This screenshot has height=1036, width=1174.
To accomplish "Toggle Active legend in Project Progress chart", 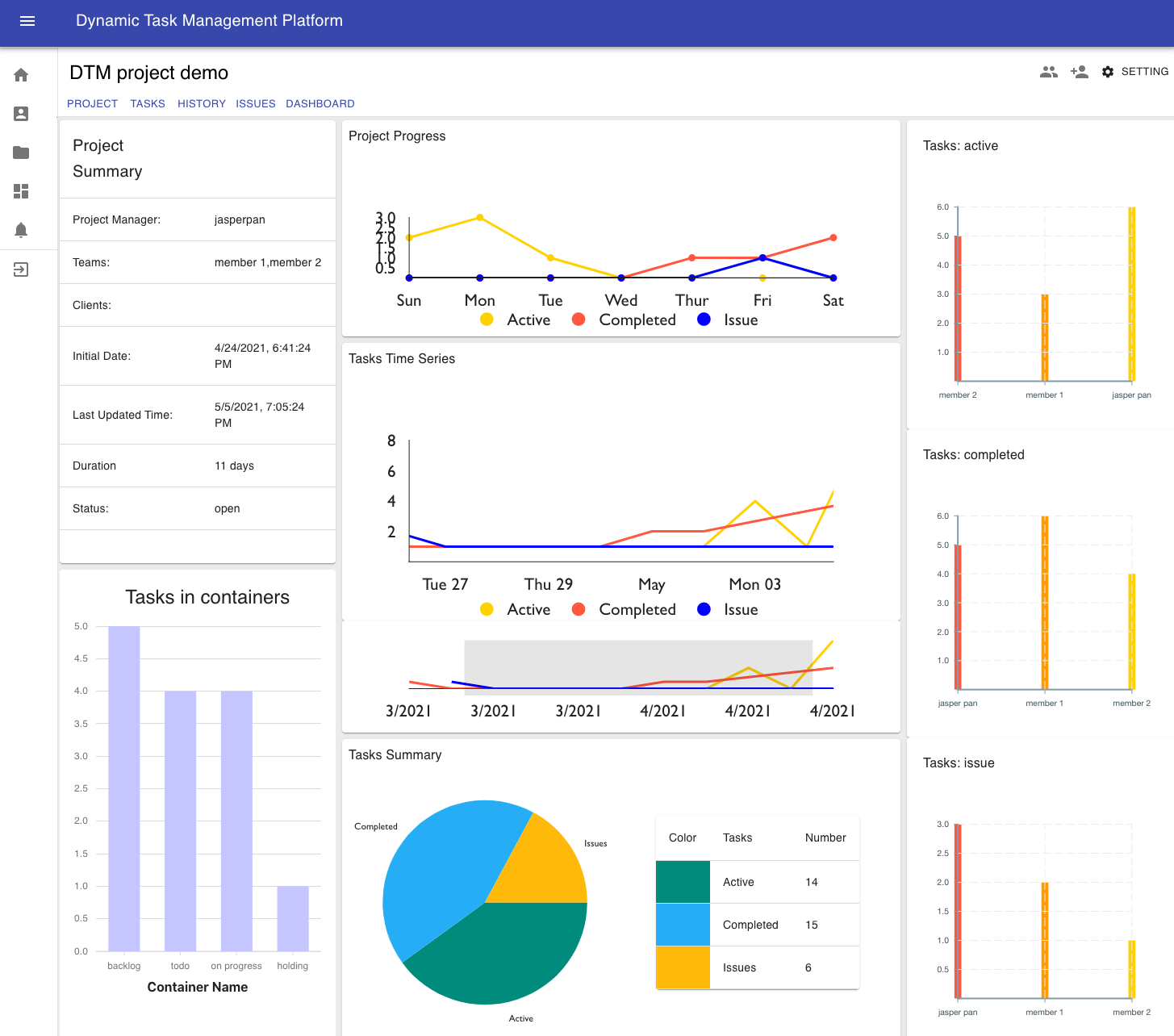I will [x=515, y=320].
